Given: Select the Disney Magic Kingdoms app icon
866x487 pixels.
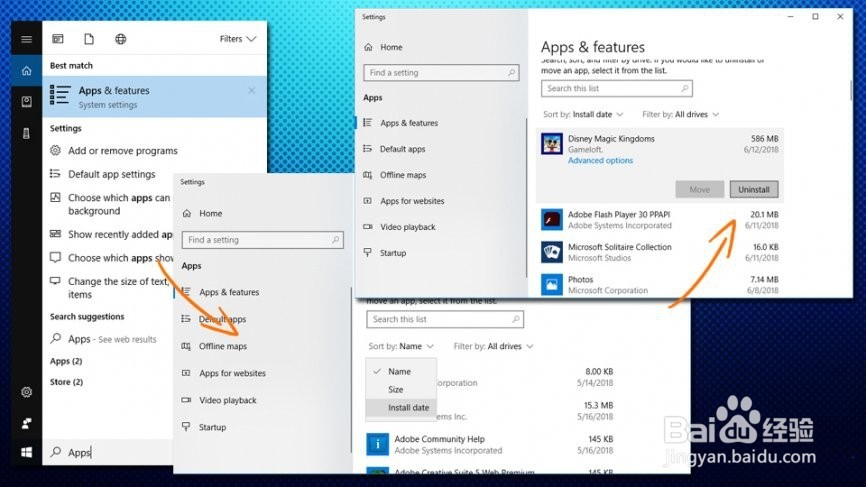Looking at the screenshot, I should [x=551, y=144].
